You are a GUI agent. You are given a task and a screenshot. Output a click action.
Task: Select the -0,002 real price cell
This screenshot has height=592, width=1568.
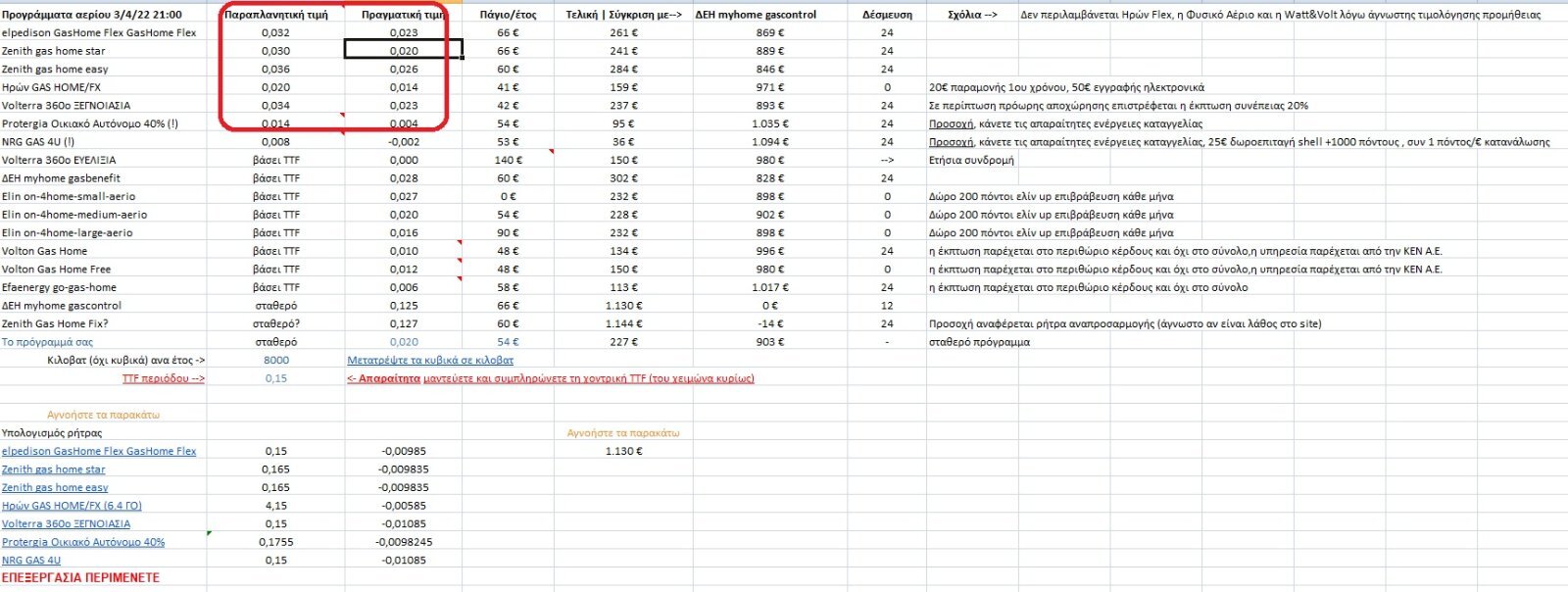[404, 142]
